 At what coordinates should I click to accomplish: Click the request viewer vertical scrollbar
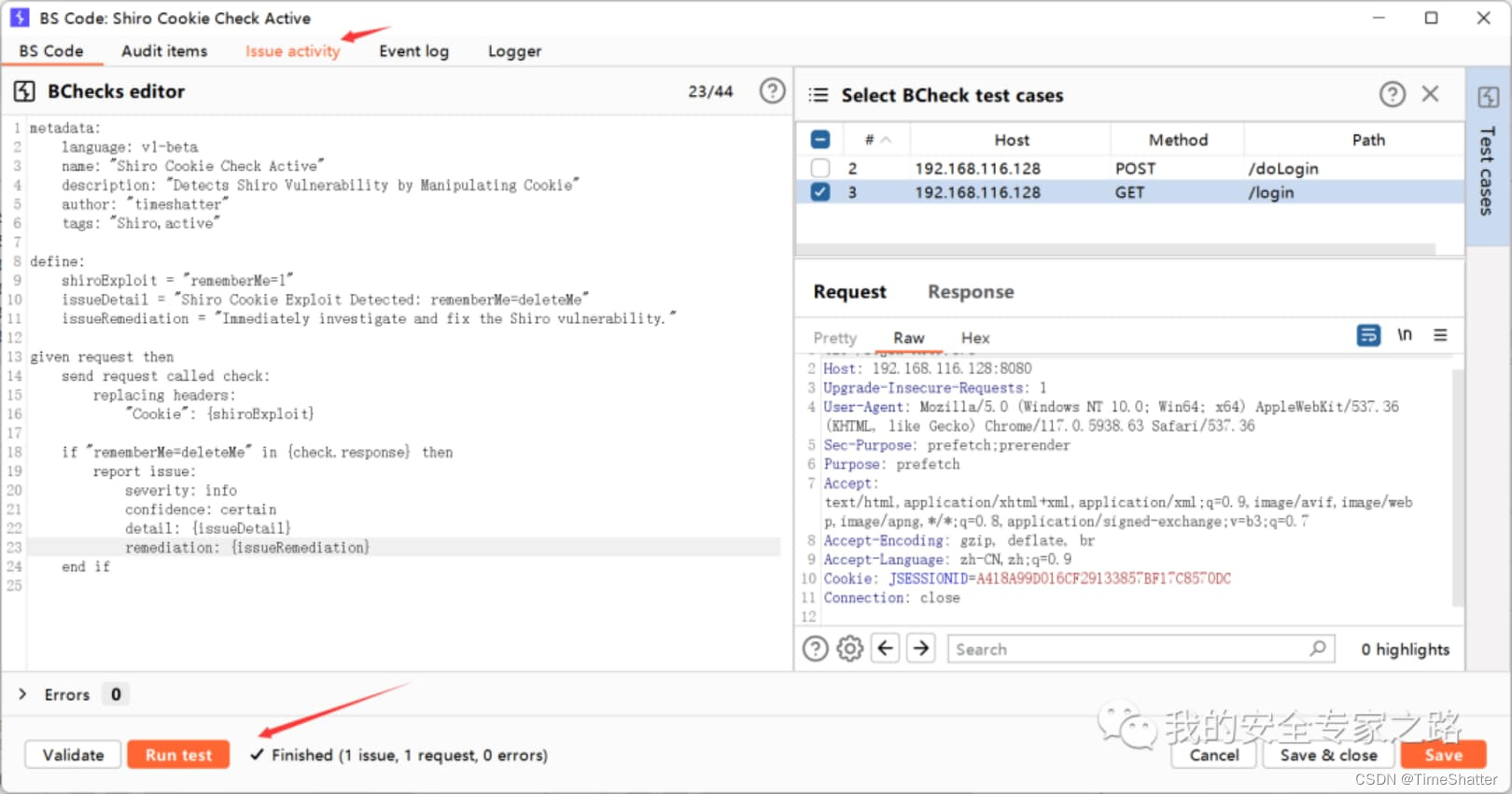1457,487
